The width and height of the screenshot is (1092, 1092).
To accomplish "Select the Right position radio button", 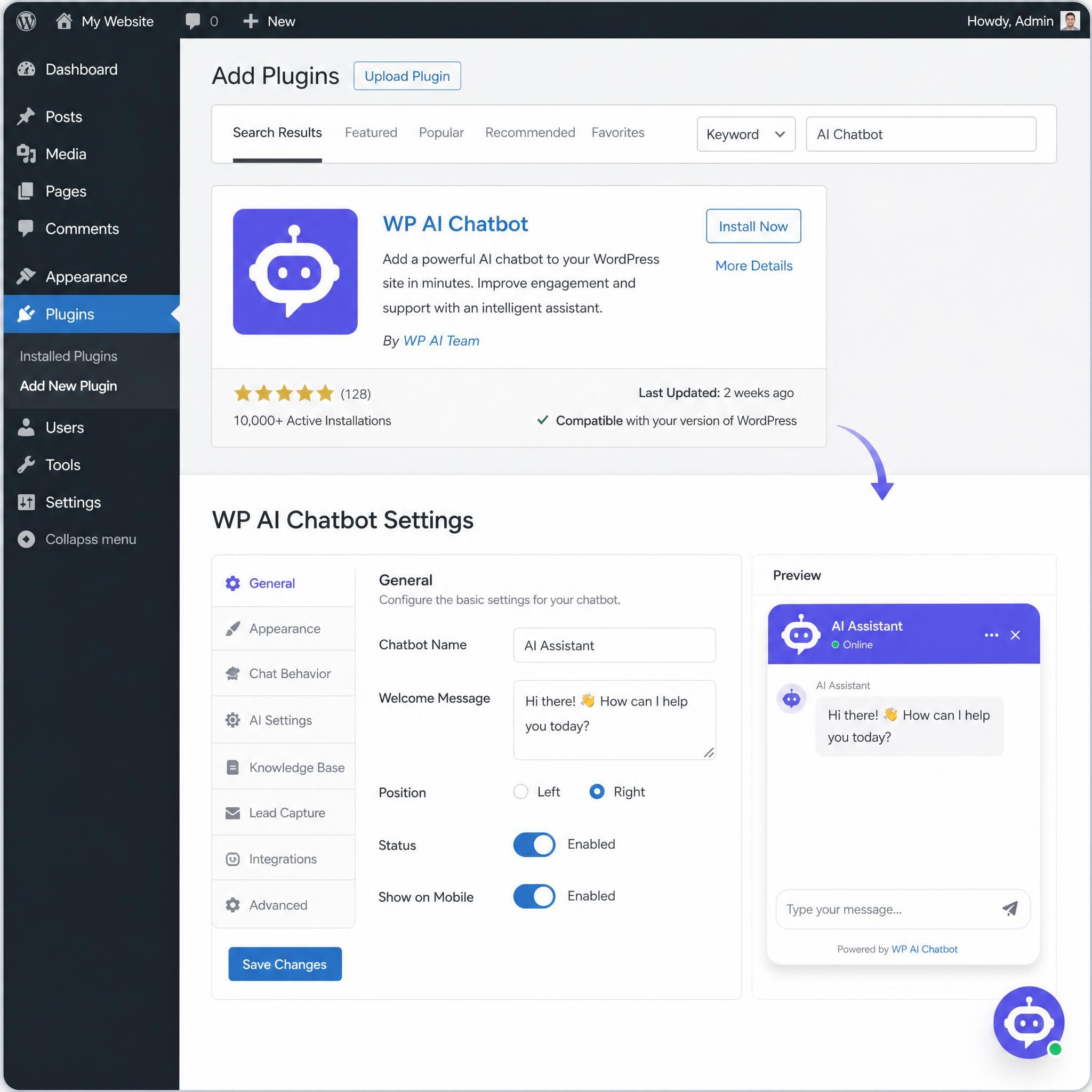I will pyautogui.click(x=597, y=791).
